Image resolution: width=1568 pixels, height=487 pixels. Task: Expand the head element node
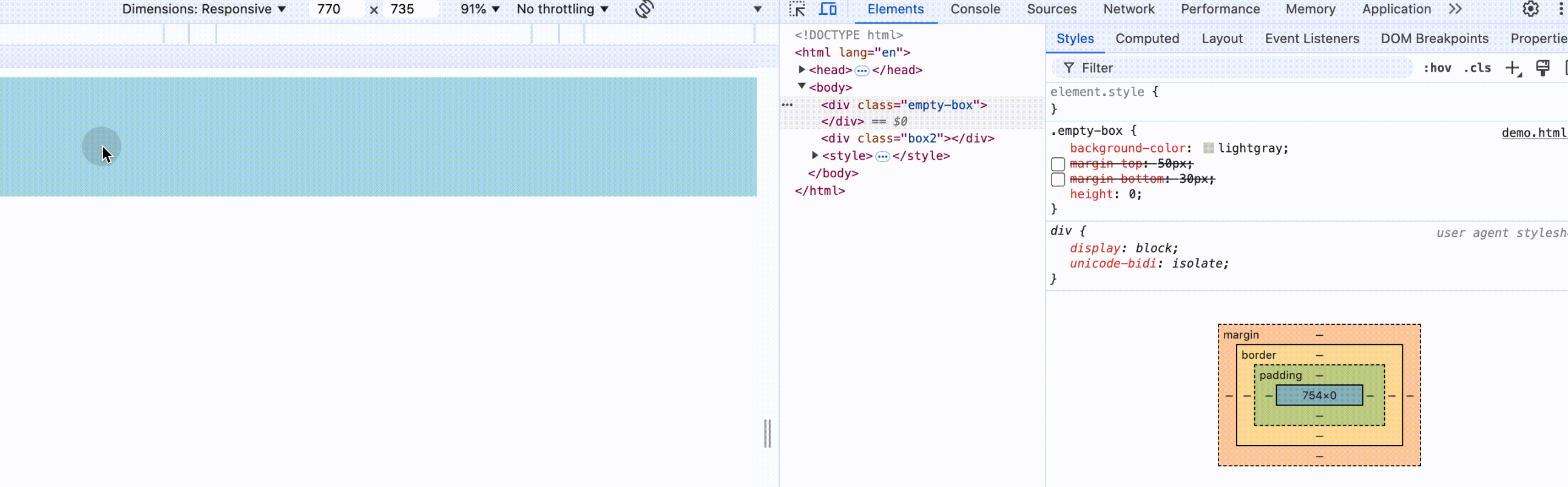pyautogui.click(x=802, y=70)
